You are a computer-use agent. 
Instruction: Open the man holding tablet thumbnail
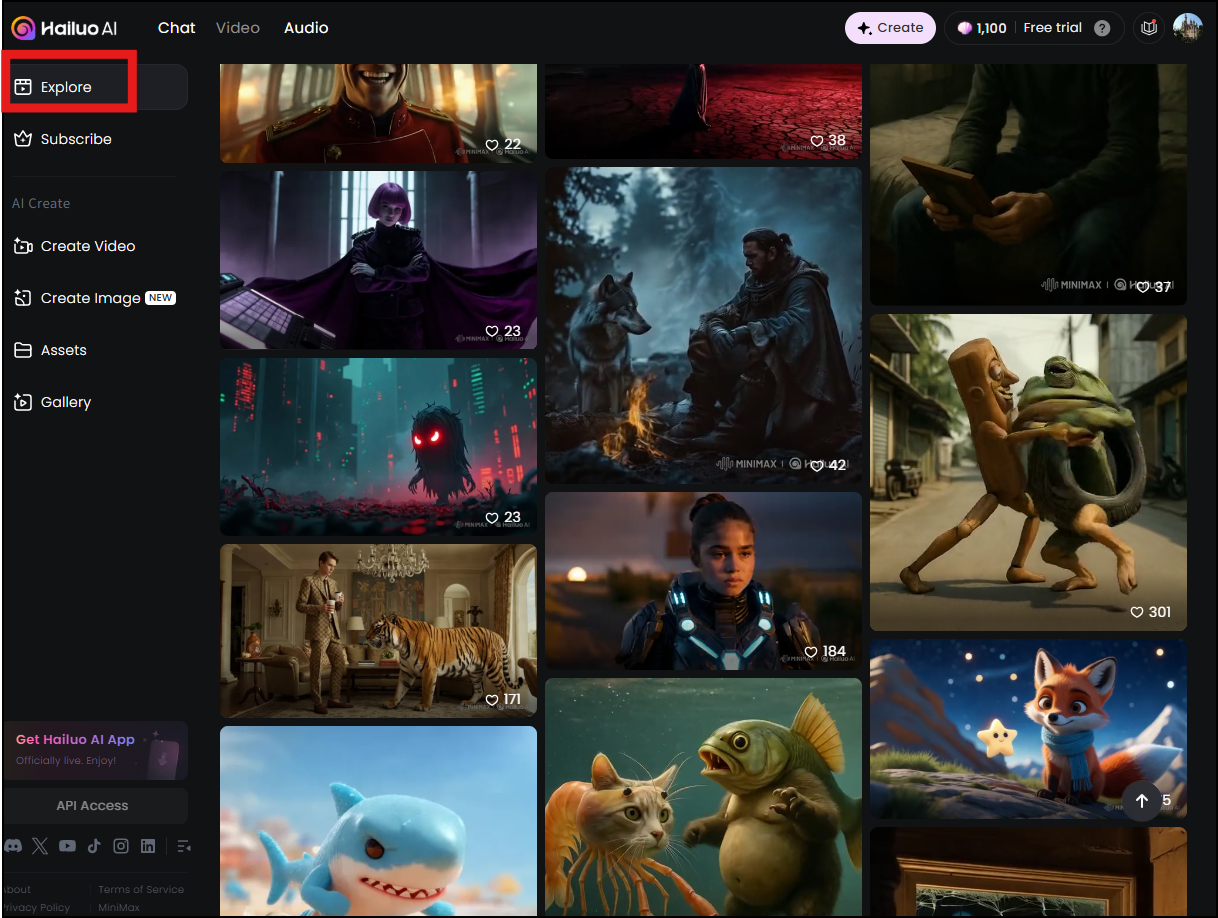(1028, 184)
